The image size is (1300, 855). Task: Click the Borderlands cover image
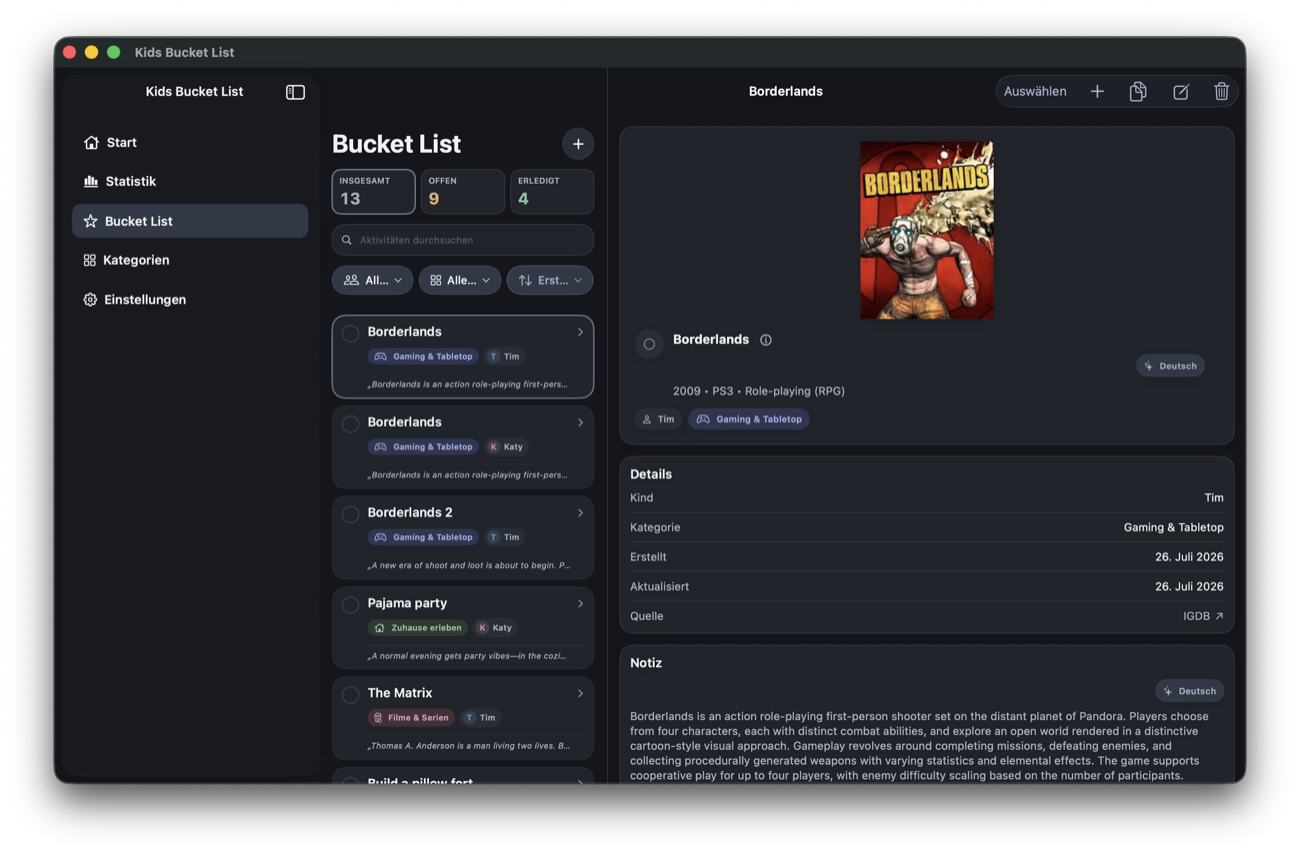click(x=927, y=230)
